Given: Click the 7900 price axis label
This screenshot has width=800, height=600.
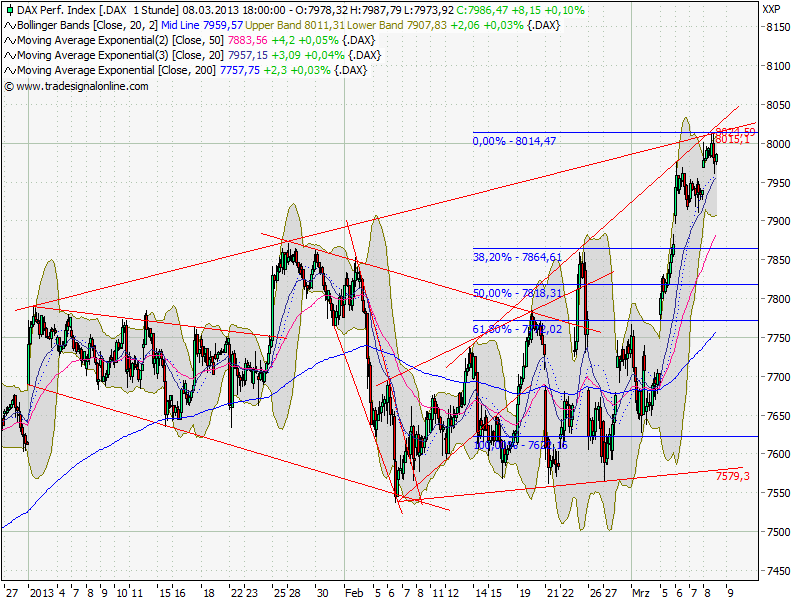Looking at the screenshot, I should point(778,222).
